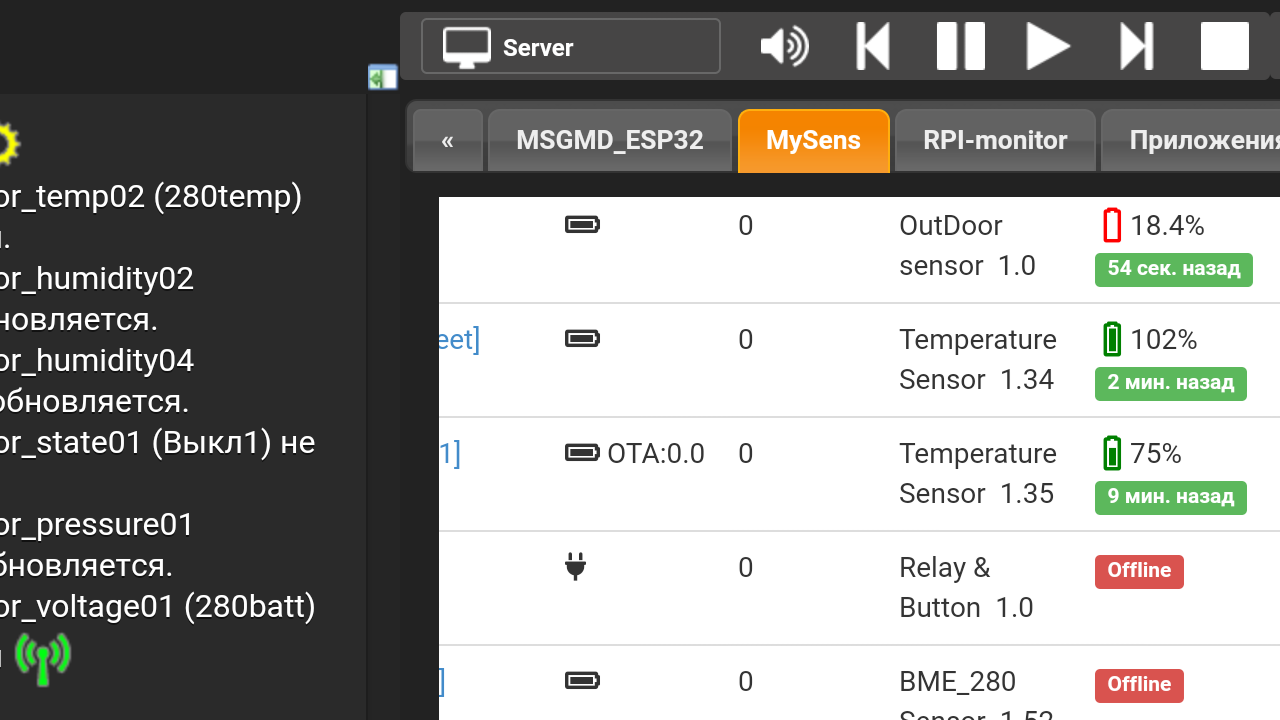The image size is (1280, 720).
Task: Pause playback
Action: 960,47
